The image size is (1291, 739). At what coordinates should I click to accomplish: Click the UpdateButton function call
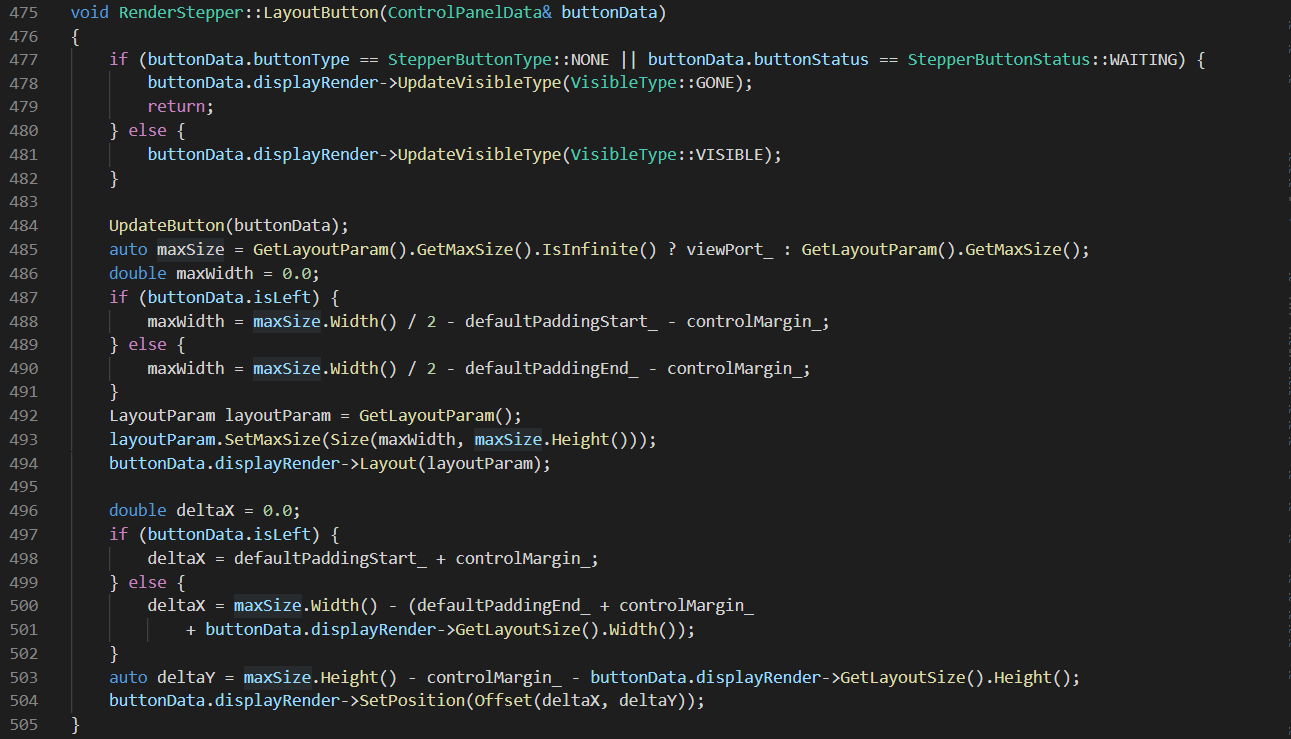pos(167,226)
